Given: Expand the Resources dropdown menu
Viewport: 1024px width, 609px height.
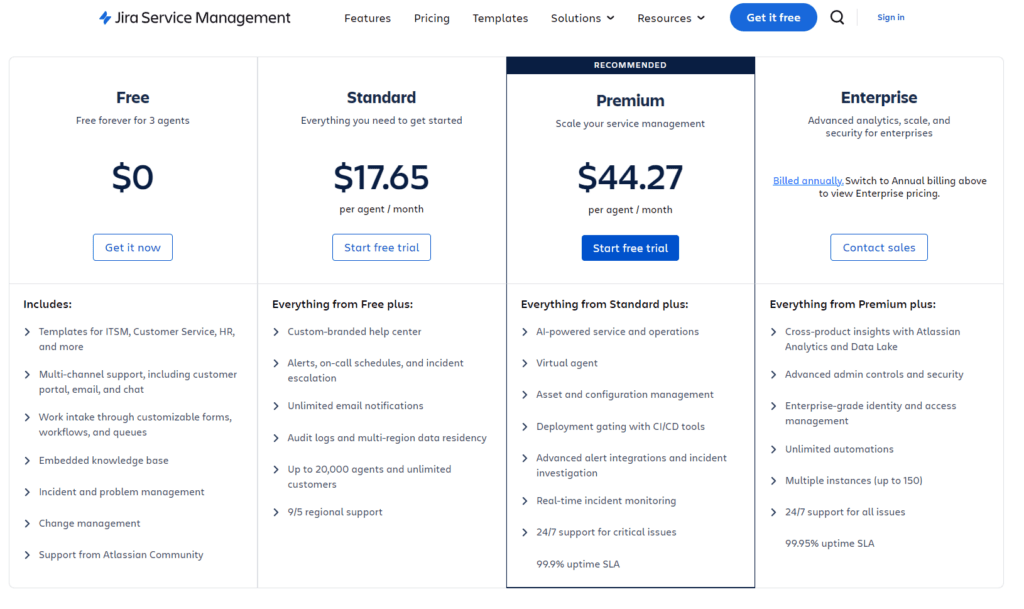Looking at the screenshot, I should pos(671,18).
